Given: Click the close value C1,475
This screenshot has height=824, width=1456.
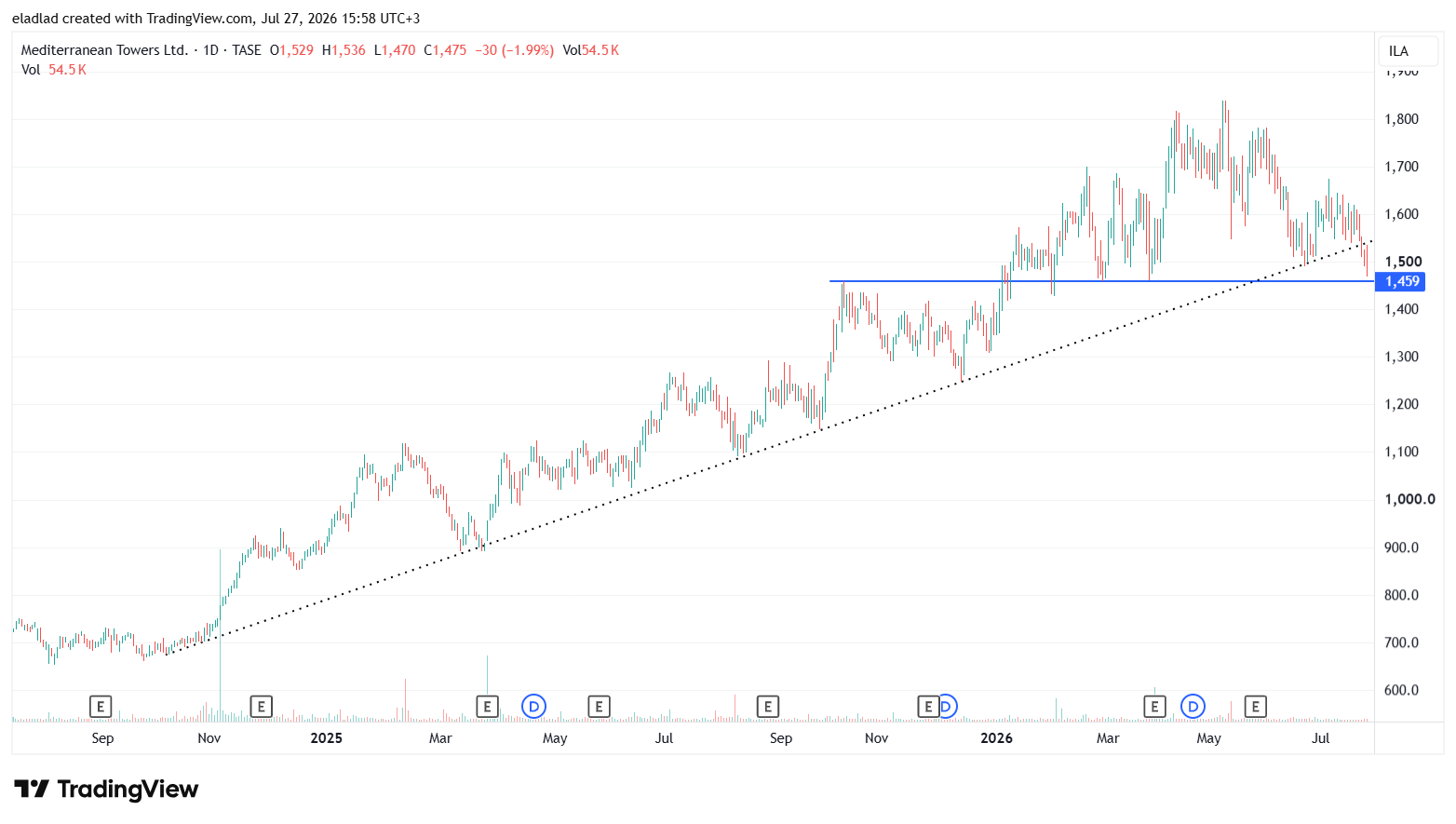Looking at the screenshot, I should [x=445, y=50].
